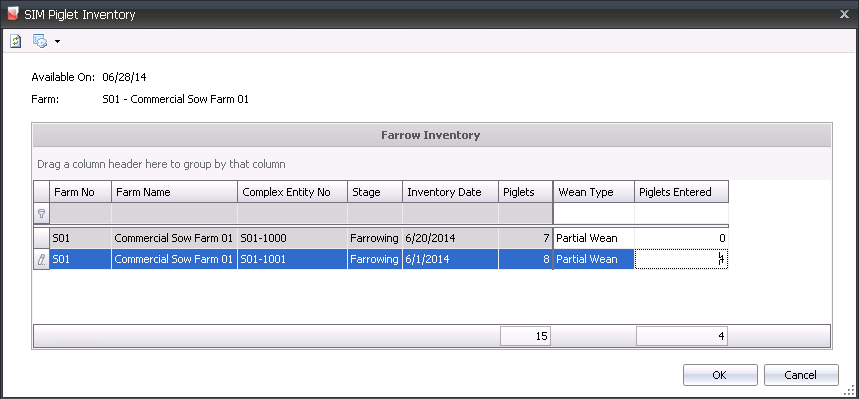The image size is (859, 399).
Task: Sort by the Stage column header
Action: [x=375, y=192]
